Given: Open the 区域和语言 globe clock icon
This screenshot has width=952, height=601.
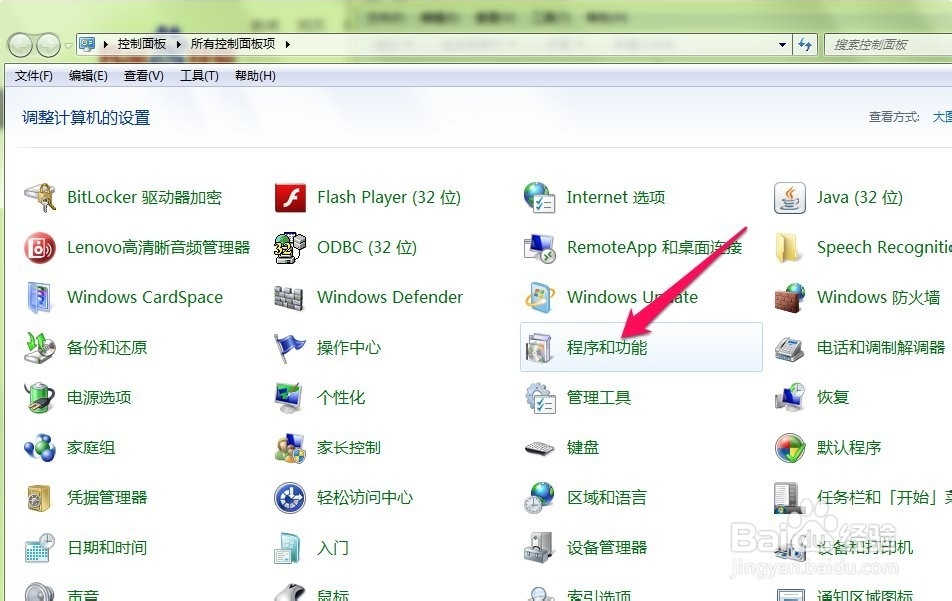Looking at the screenshot, I should coord(539,498).
